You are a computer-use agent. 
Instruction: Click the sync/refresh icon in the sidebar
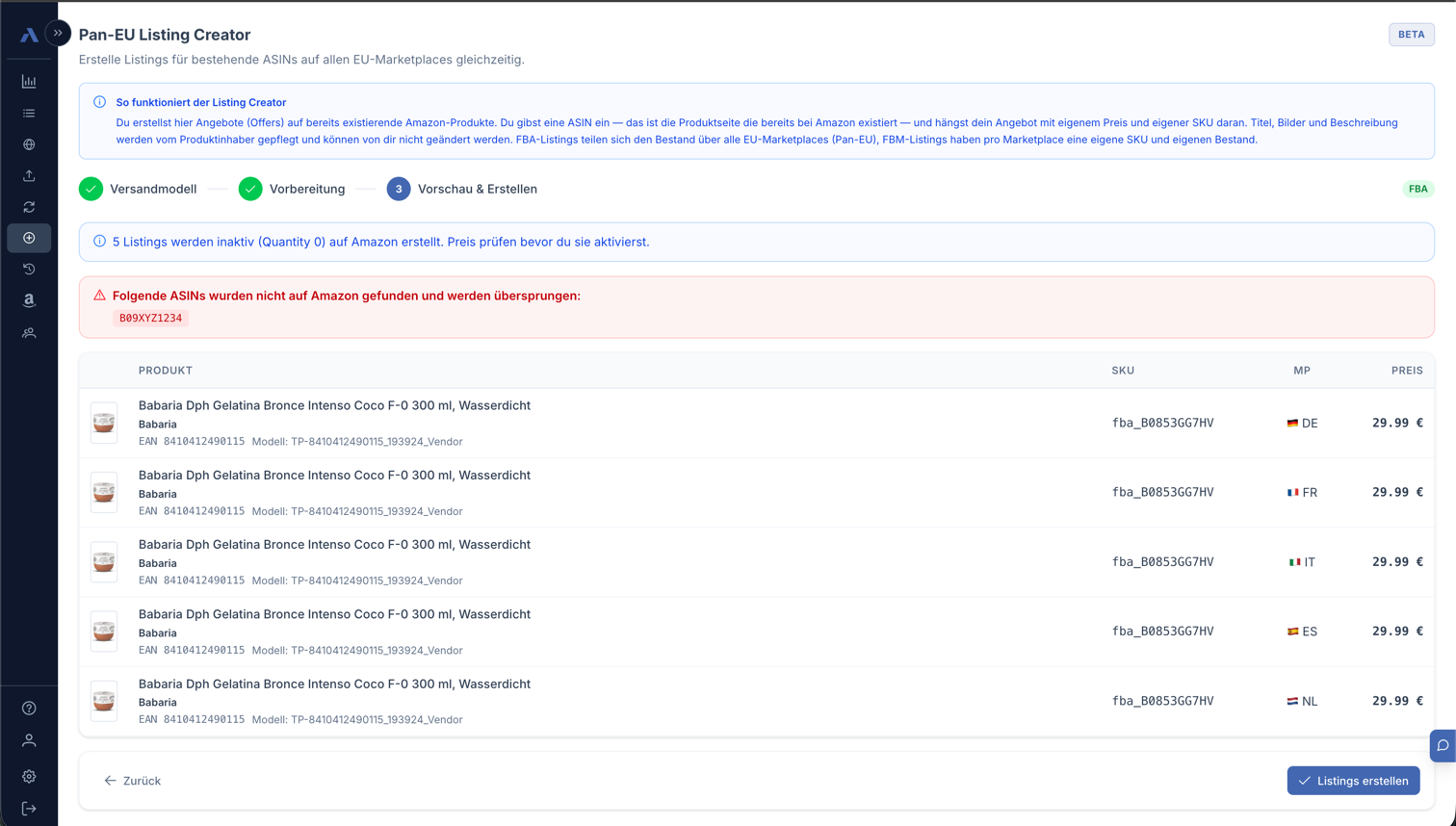coord(29,207)
